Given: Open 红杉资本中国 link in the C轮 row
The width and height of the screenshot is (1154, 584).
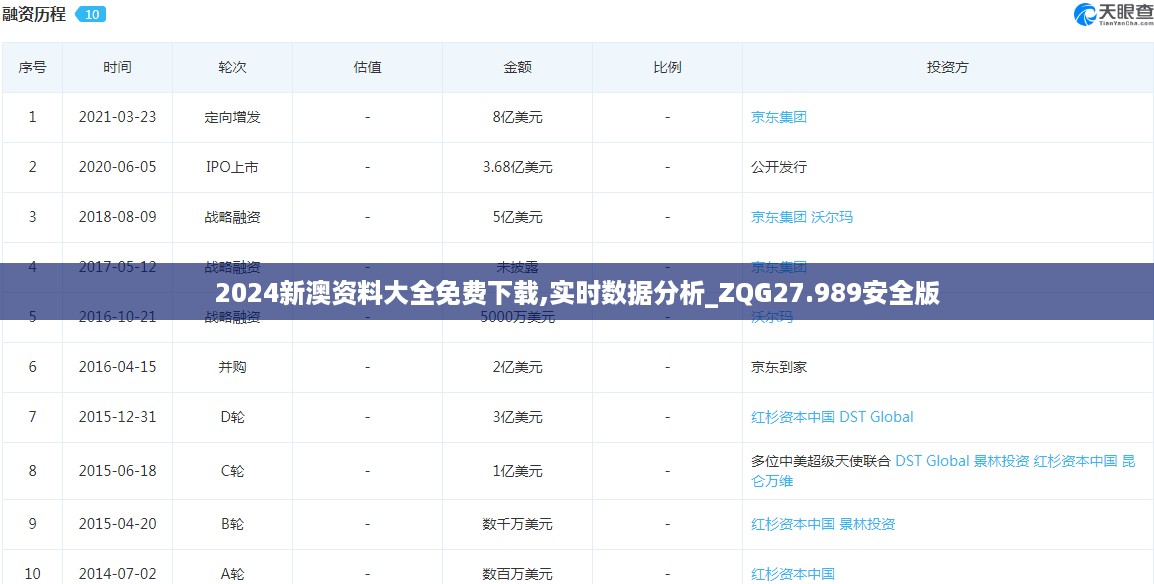Looking at the screenshot, I should pyautogui.click(x=1075, y=461).
